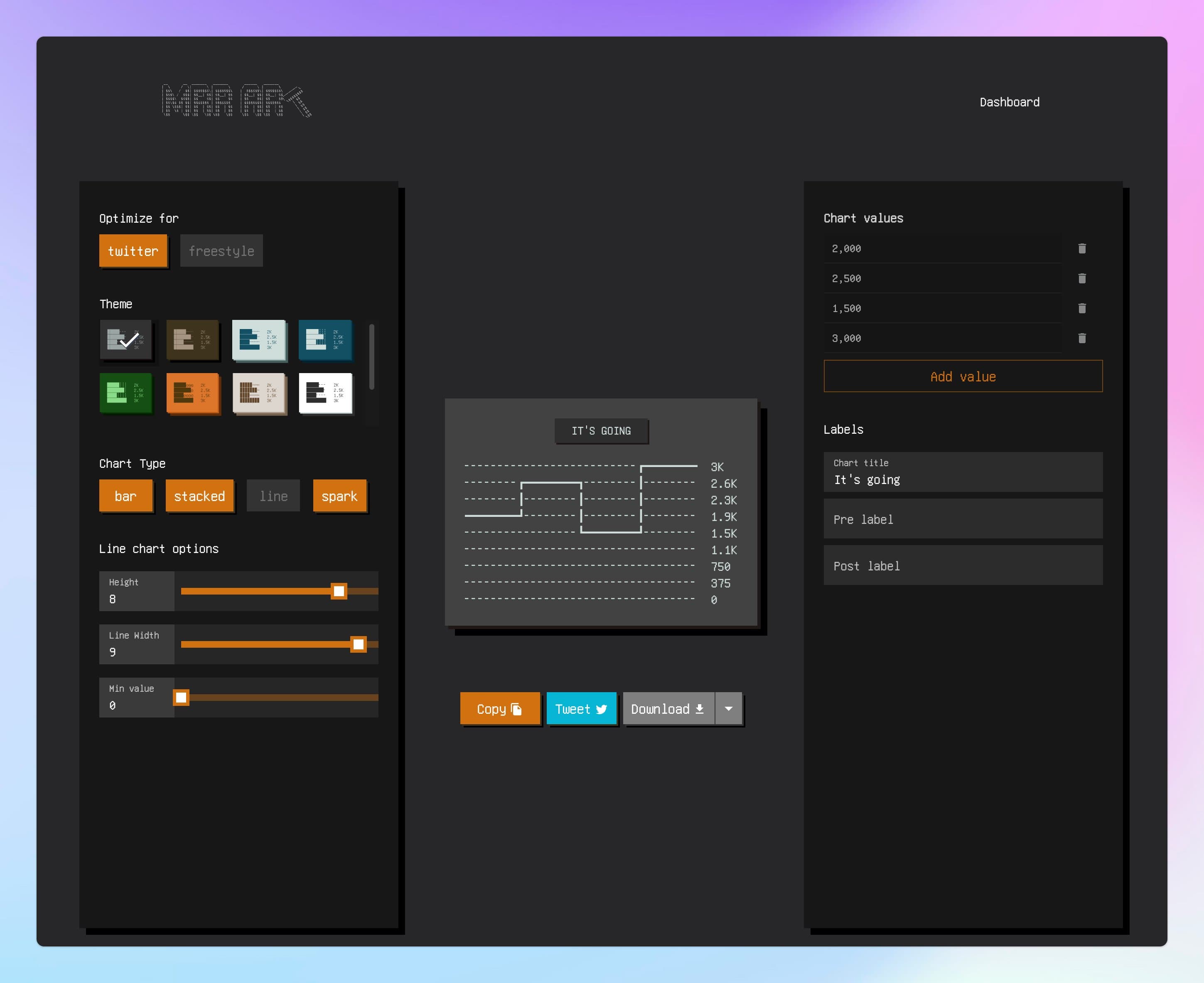This screenshot has height=983, width=1204.
Task: Delete the 2,000 chart value
Action: (1082, 248)
